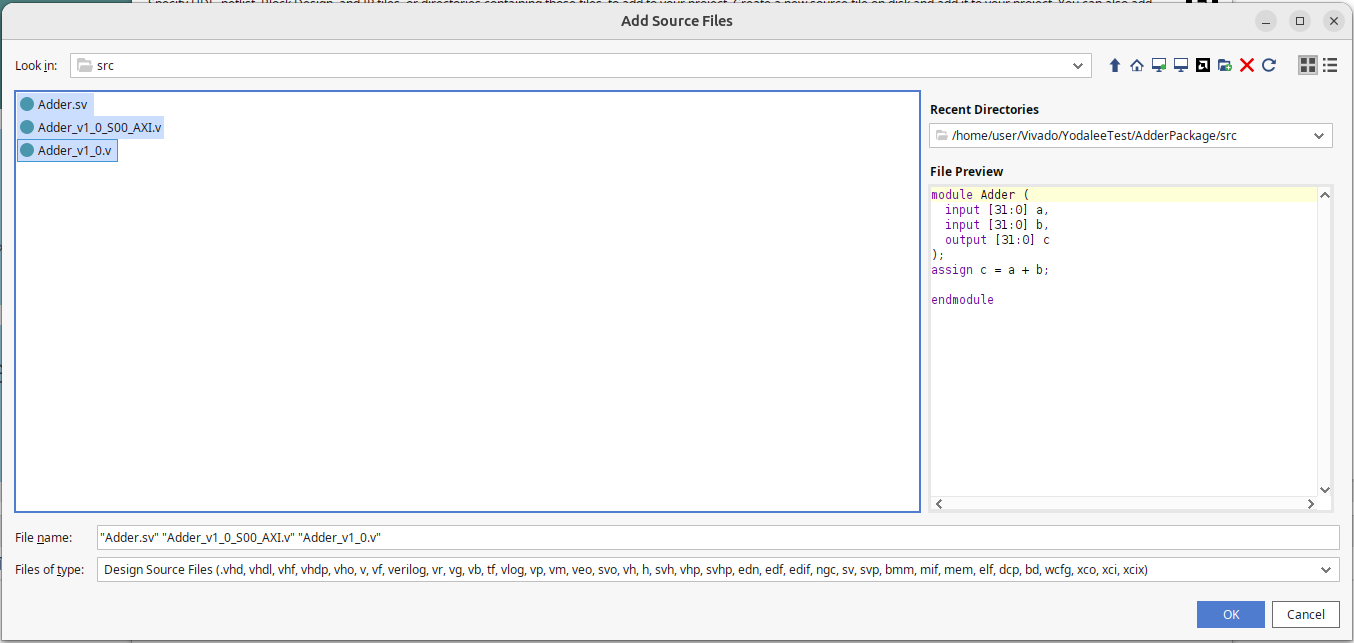Click the 'assign c = a + b;' line
Viewport: 1354px width, 643px height.
pos(990,270)
